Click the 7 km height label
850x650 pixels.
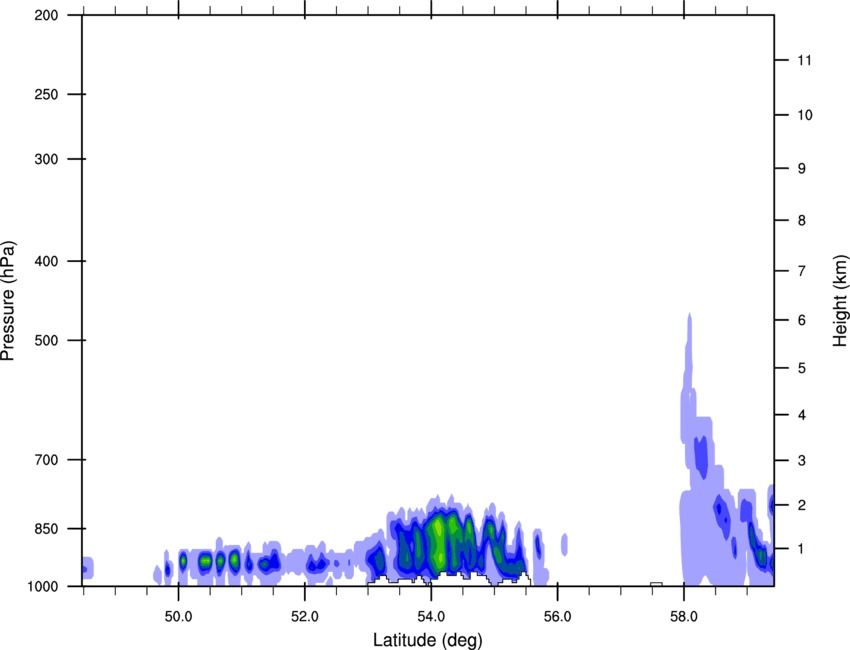802,271
